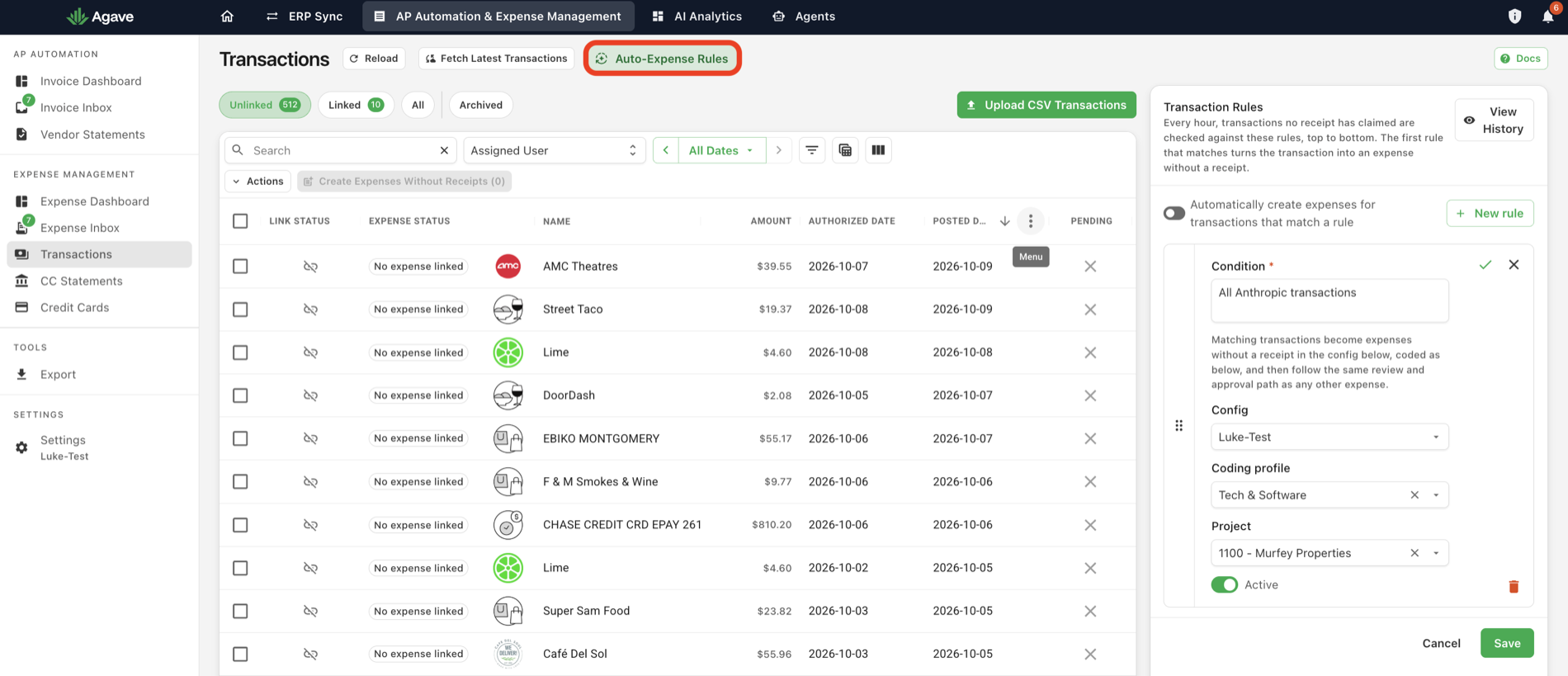Go to the next date range arrow
Image resolution: width=1568 pixels, height=676 pixels.
pyautogui.click(x=778, y=150)
